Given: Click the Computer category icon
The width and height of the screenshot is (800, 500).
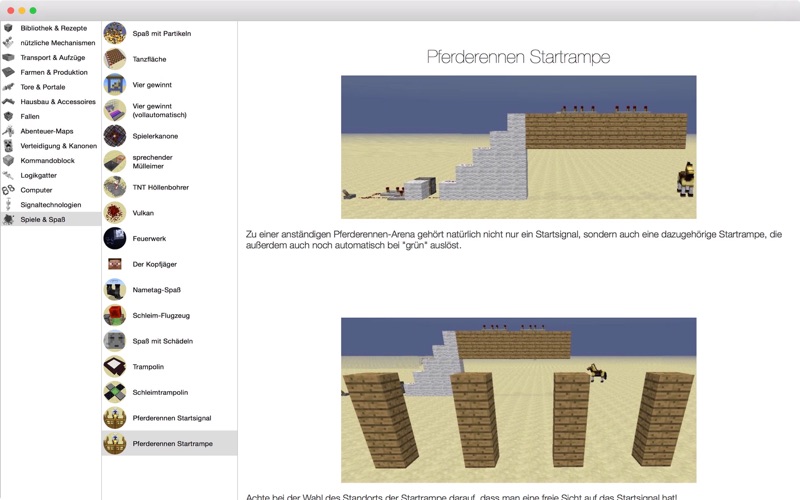Looking at the screenshot, I should 8,190.
